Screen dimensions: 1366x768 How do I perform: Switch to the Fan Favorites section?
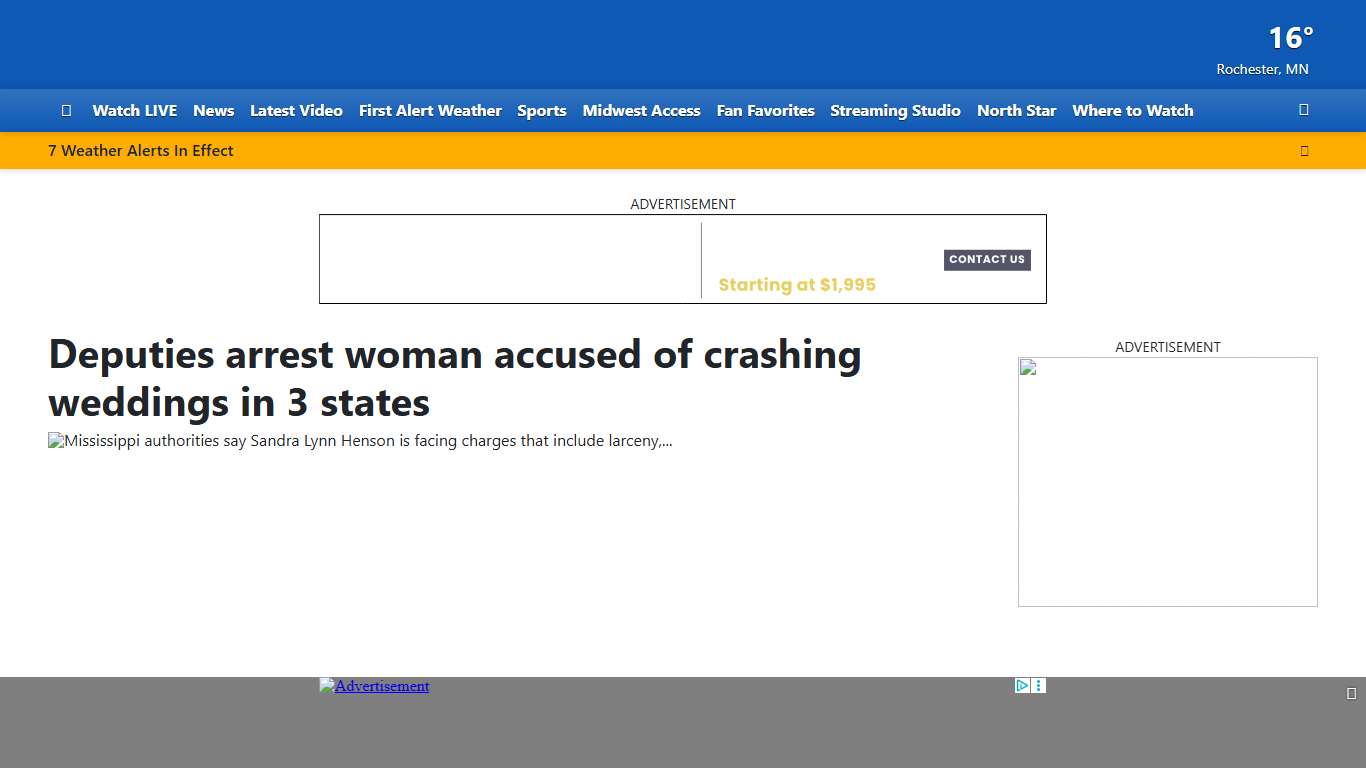point(765,110)
